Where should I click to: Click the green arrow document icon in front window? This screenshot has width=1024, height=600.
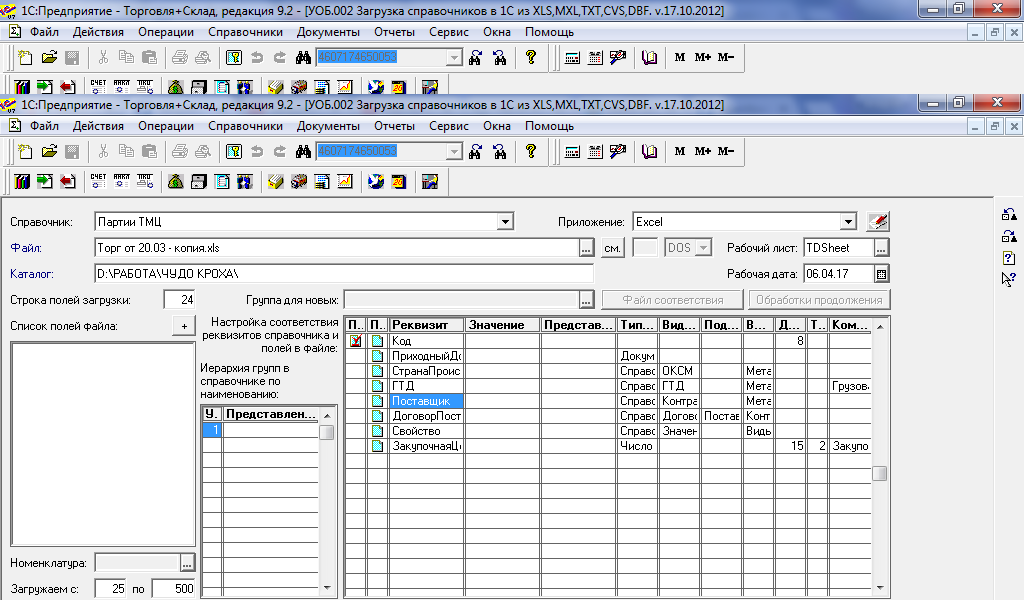click(x=44, y=182)
